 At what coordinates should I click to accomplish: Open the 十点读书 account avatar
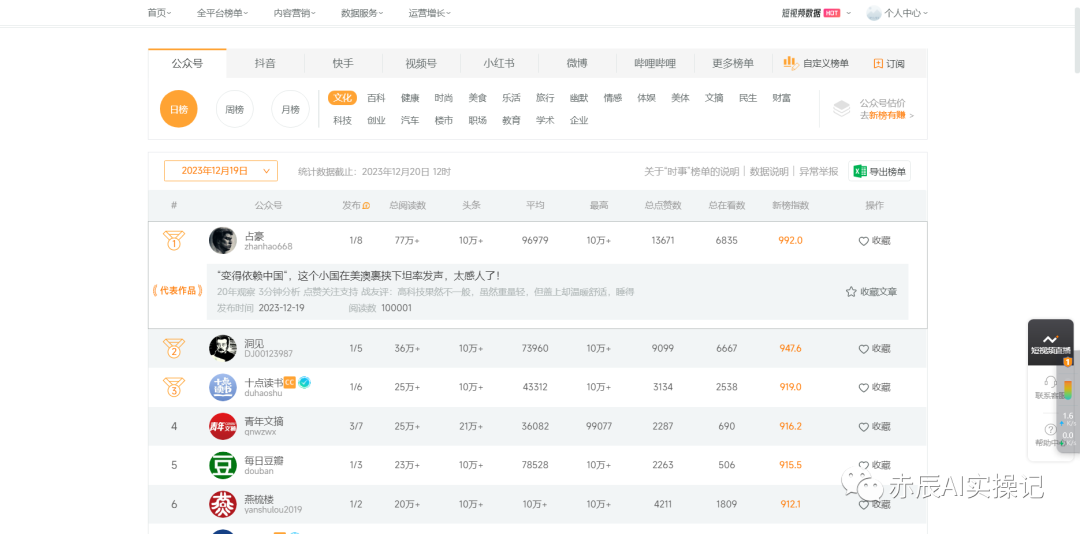tap(222, 387)
